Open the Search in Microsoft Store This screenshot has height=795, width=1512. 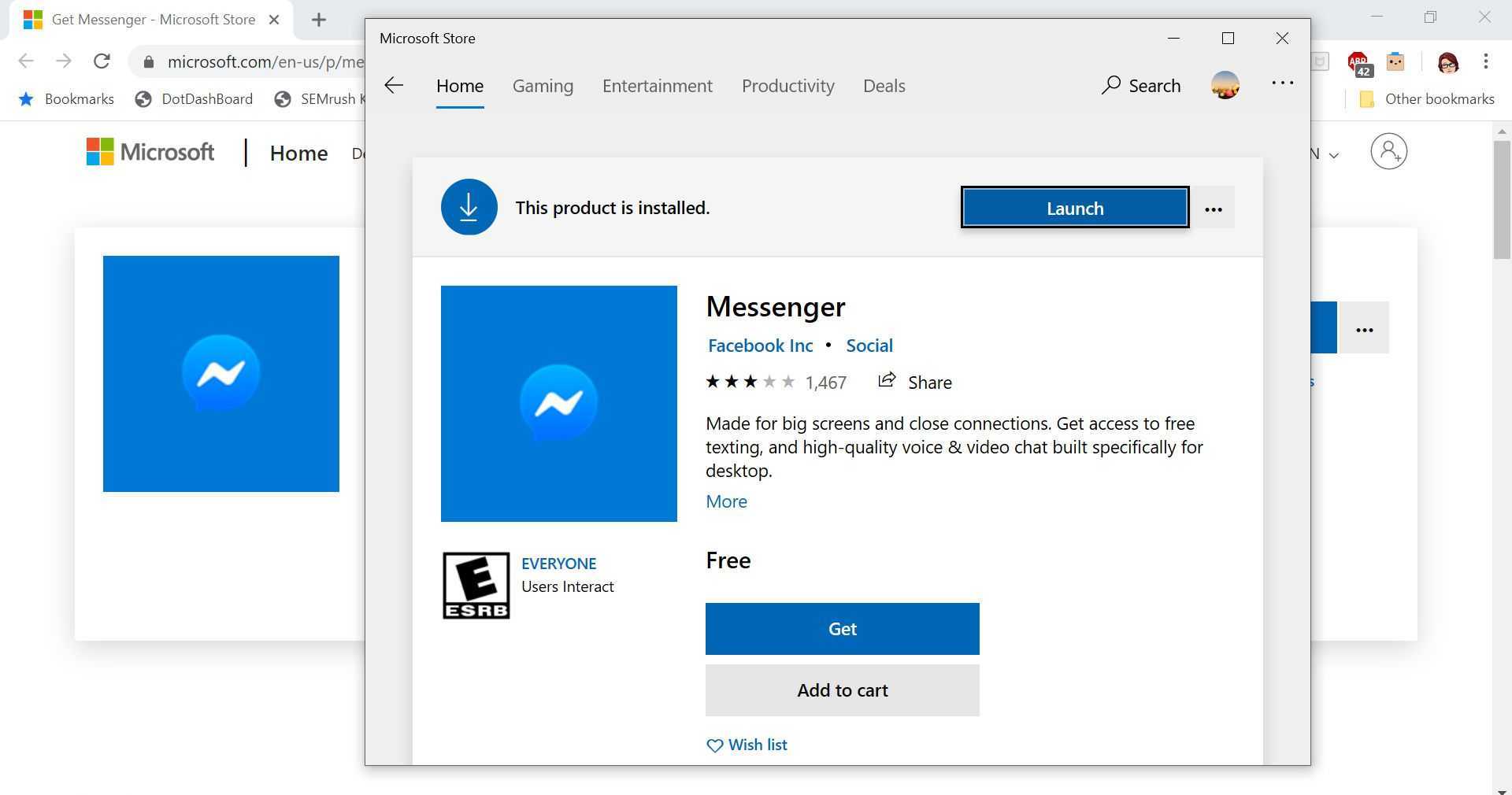[1141, 86]
